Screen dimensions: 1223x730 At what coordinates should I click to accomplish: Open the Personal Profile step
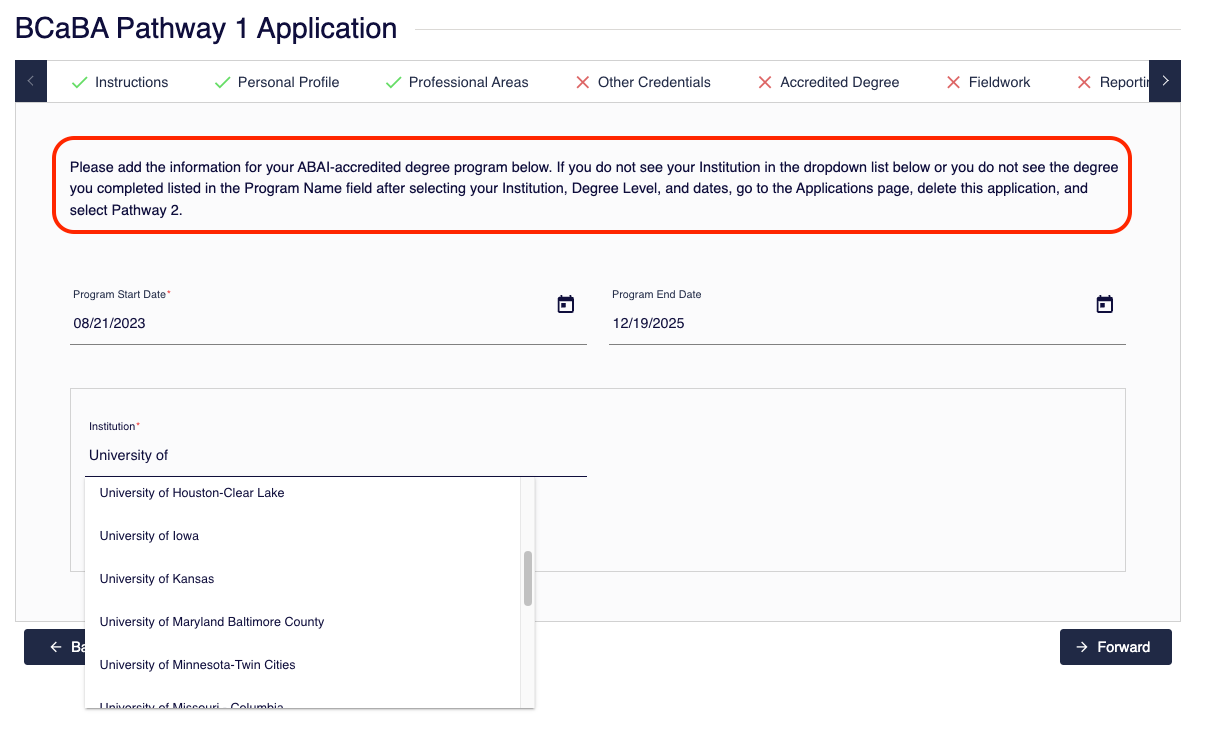(x=277, y=82)
